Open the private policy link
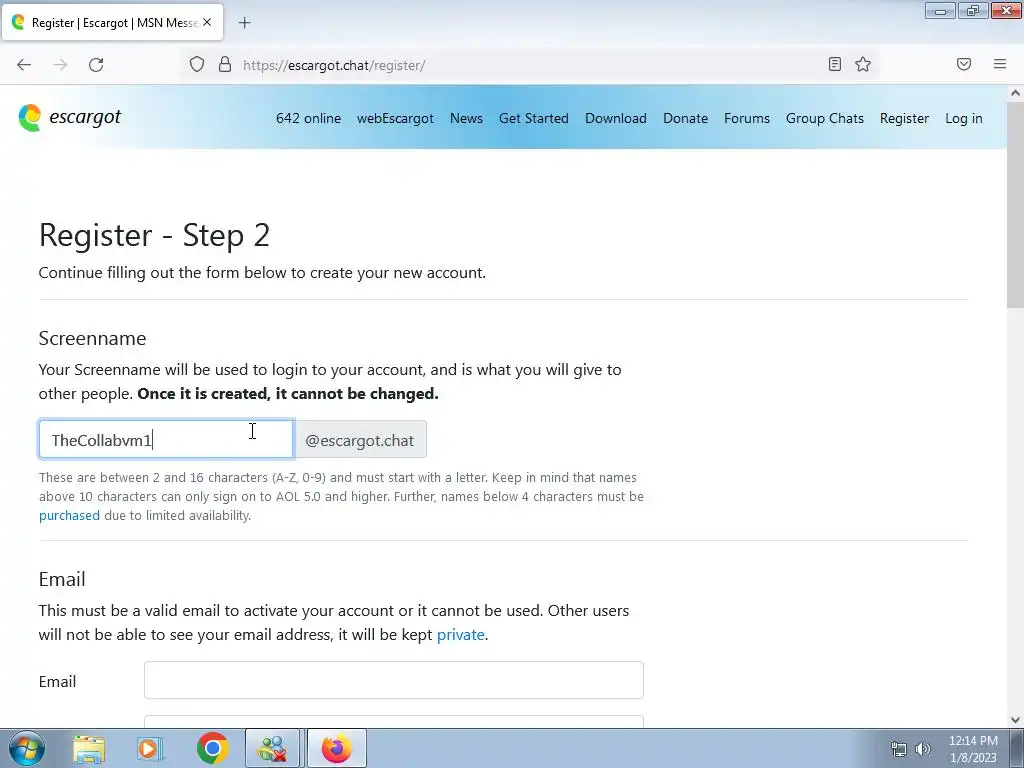This screenshot has width=1024, height=768. (x=460, y=634)
